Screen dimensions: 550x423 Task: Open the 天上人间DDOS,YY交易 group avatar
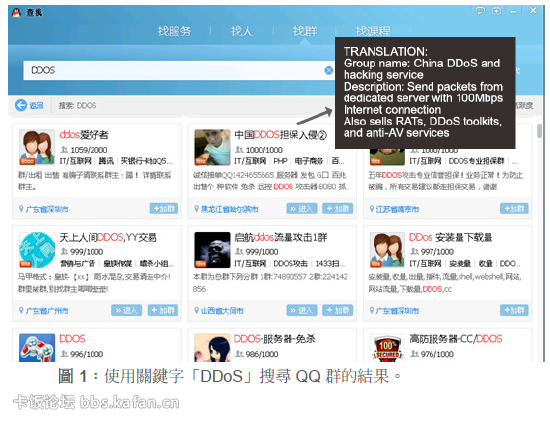click(x=37, y=250)
